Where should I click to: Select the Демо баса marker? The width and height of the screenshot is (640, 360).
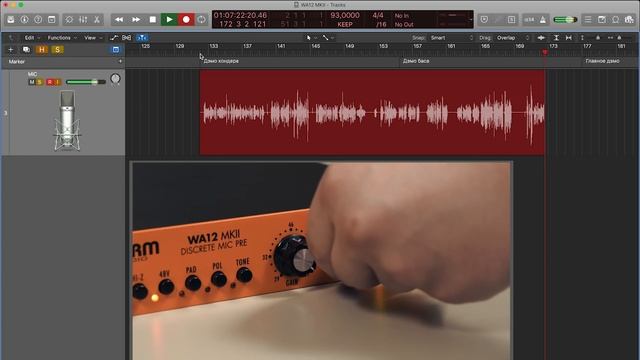pyautogui.click(x=416, y=61)
